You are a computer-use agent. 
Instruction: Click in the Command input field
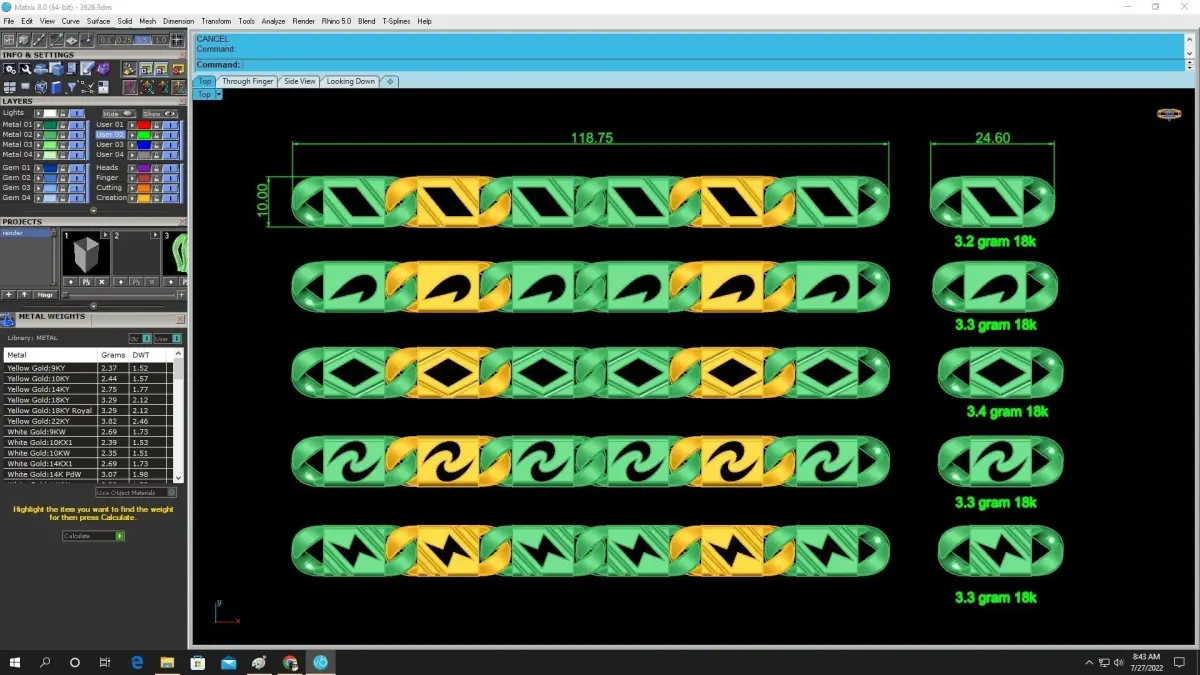coord(712,65)
